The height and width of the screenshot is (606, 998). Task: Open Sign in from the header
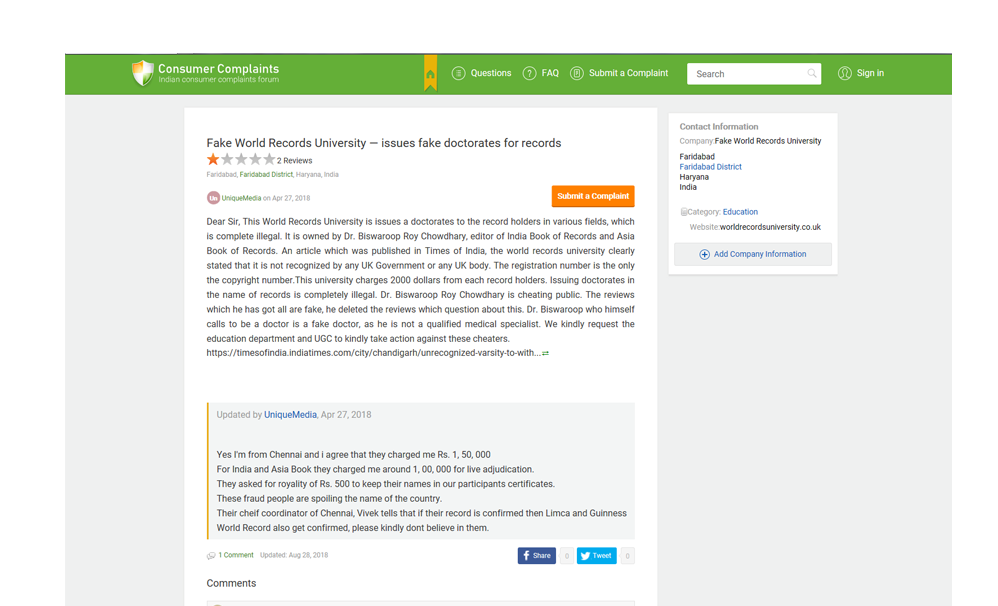(x=870, y=73)
